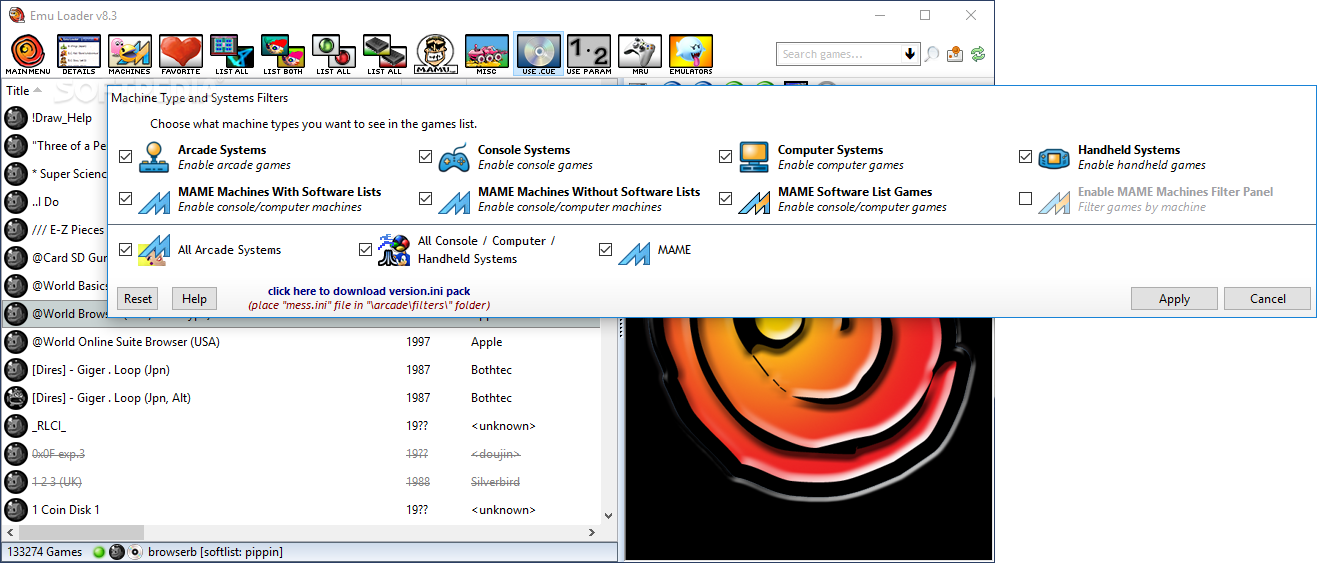Click the icon next to !Draw_Help row
Image resolution: width=1317 pixels, height=563 pixels.
pos(15,118)
